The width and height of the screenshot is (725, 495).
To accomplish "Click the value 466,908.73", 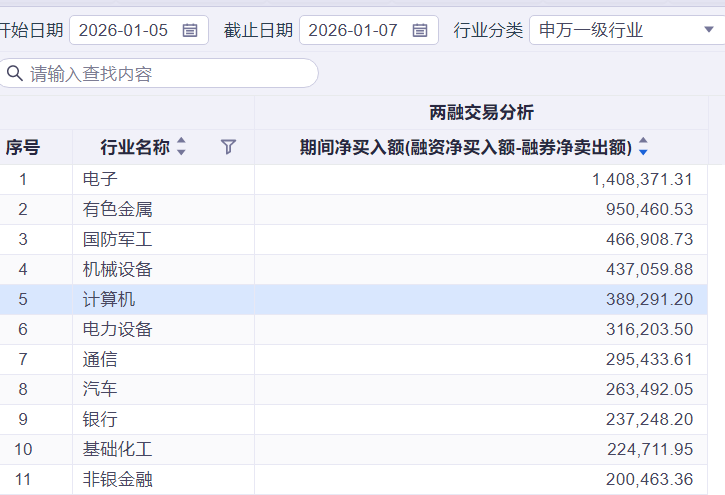I will (649, 239).
